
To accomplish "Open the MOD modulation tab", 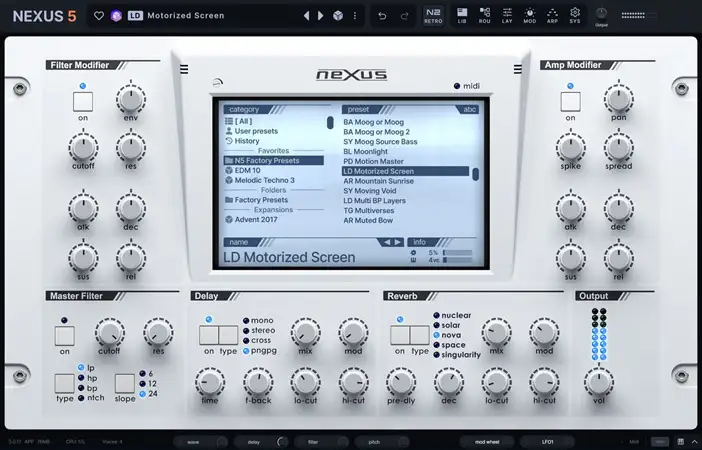I will pos(530,16).
